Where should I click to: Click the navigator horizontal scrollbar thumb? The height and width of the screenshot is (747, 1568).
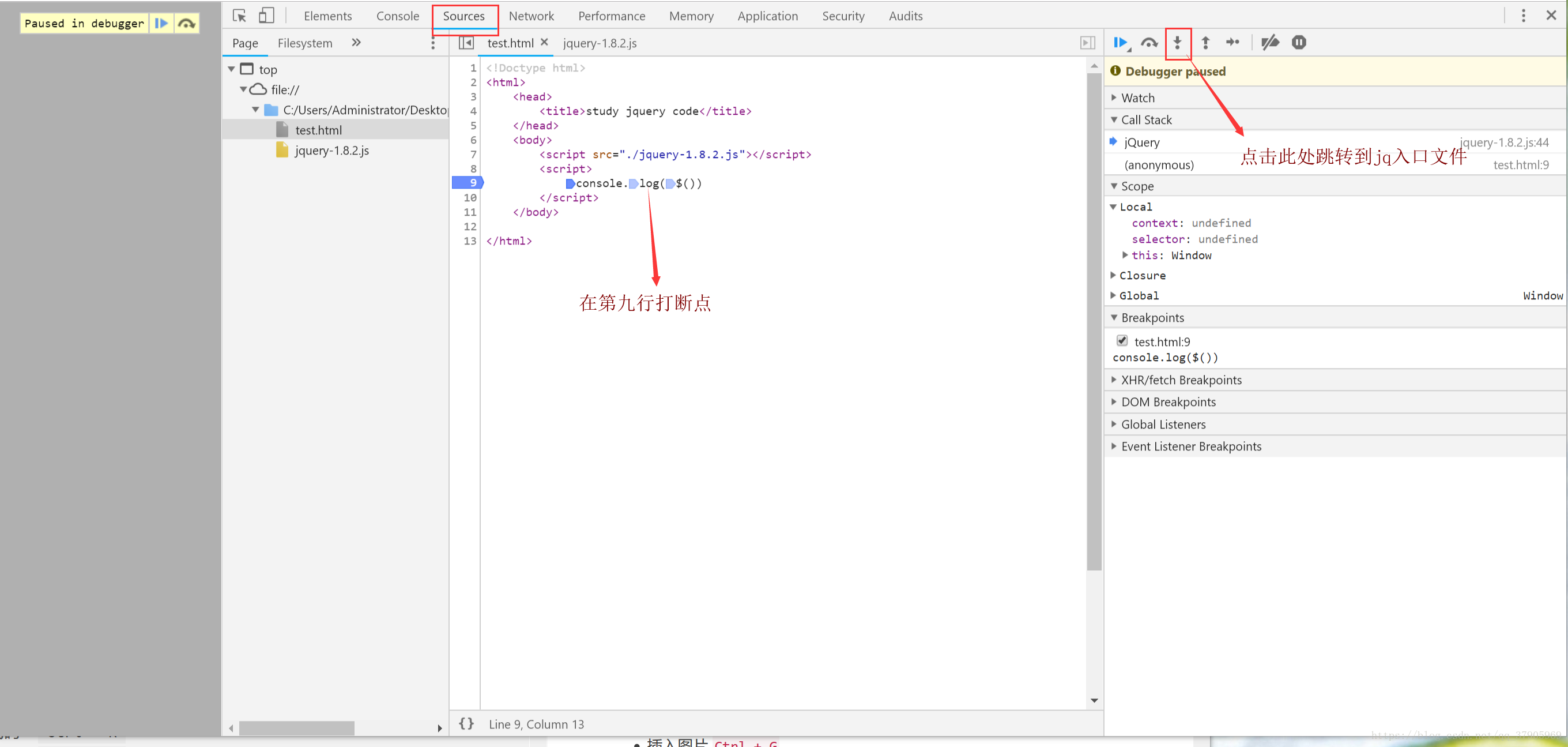[x=296, y=728]
